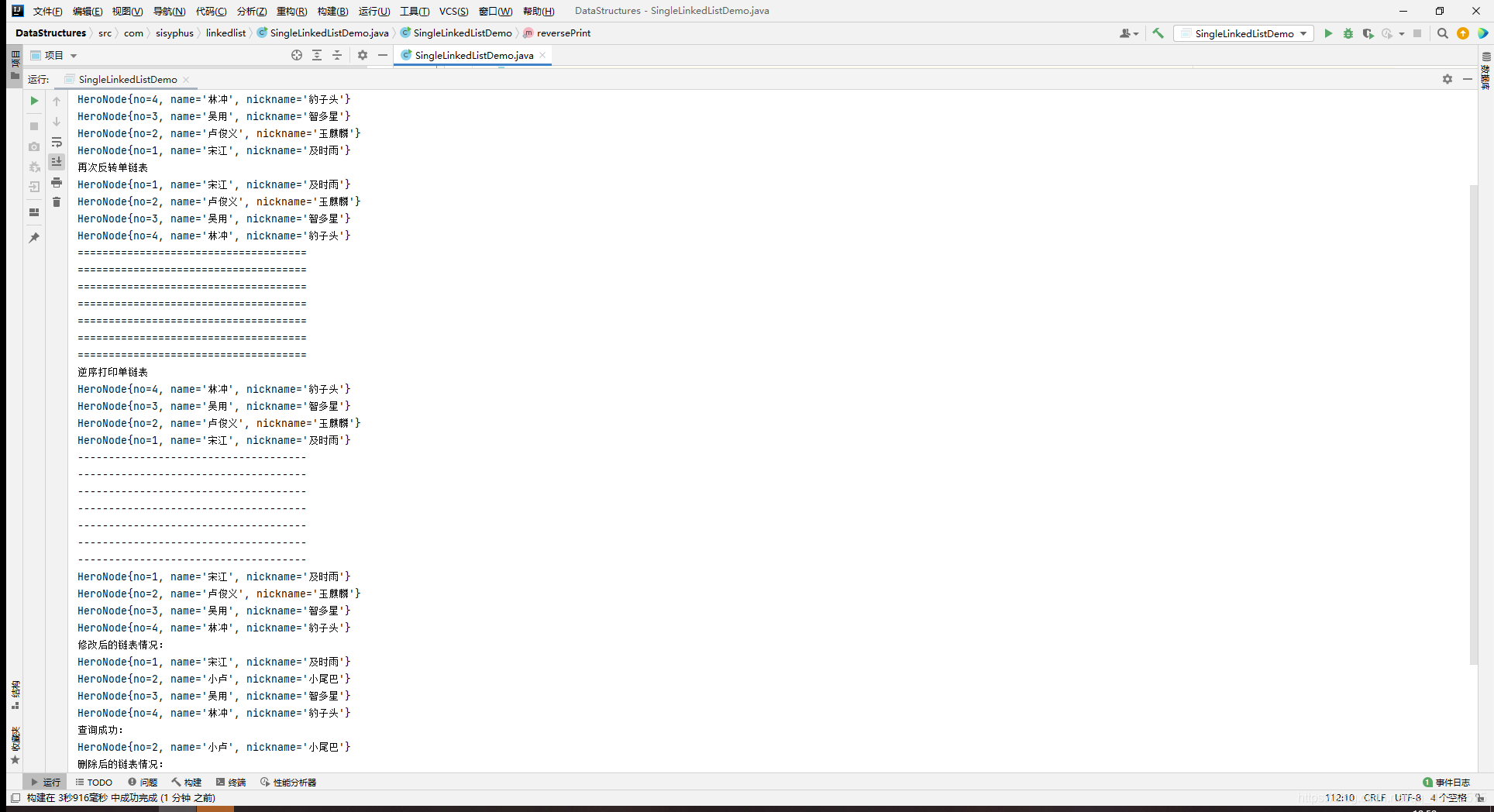
Task: Open the 文件(F) menu
Action: click(47, 11)
